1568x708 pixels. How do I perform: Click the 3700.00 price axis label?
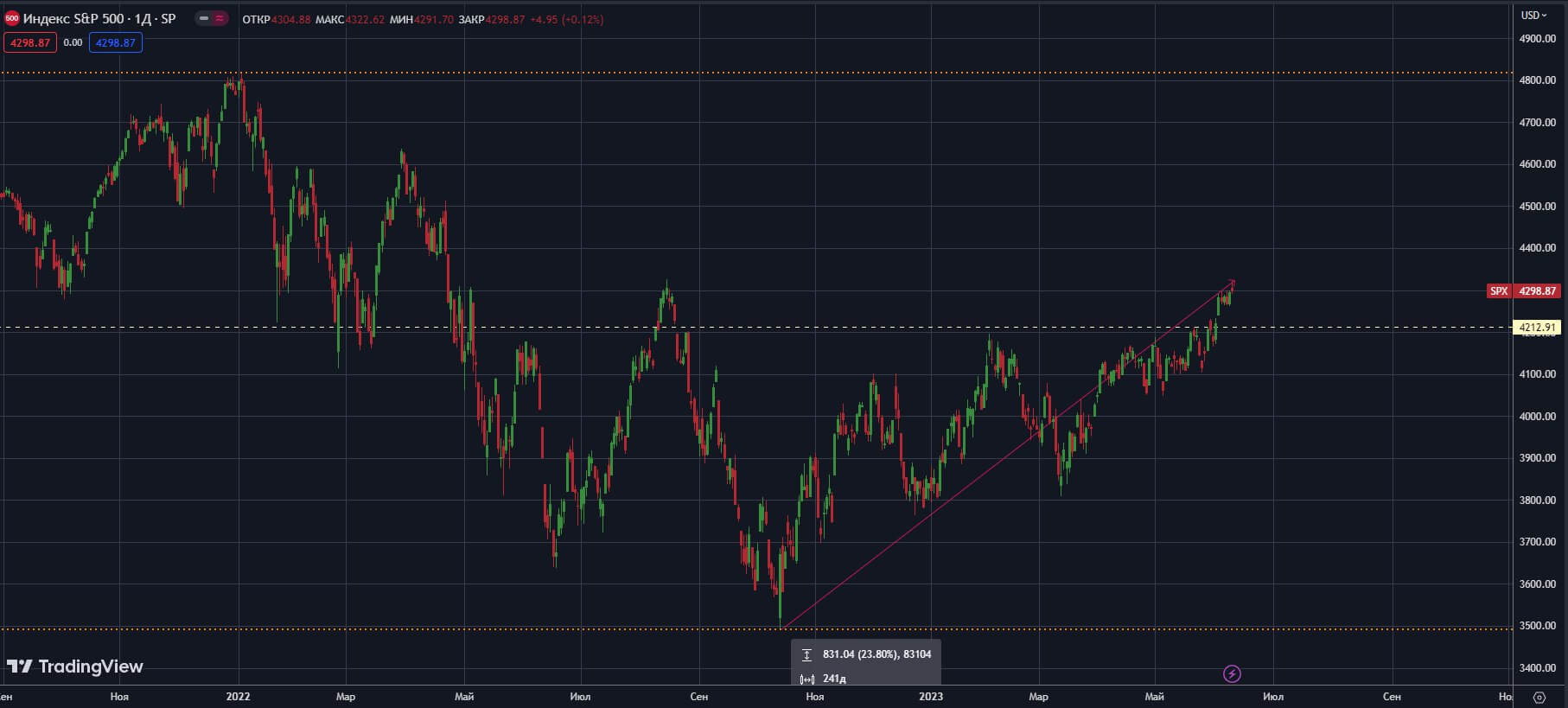point(1538,542)
